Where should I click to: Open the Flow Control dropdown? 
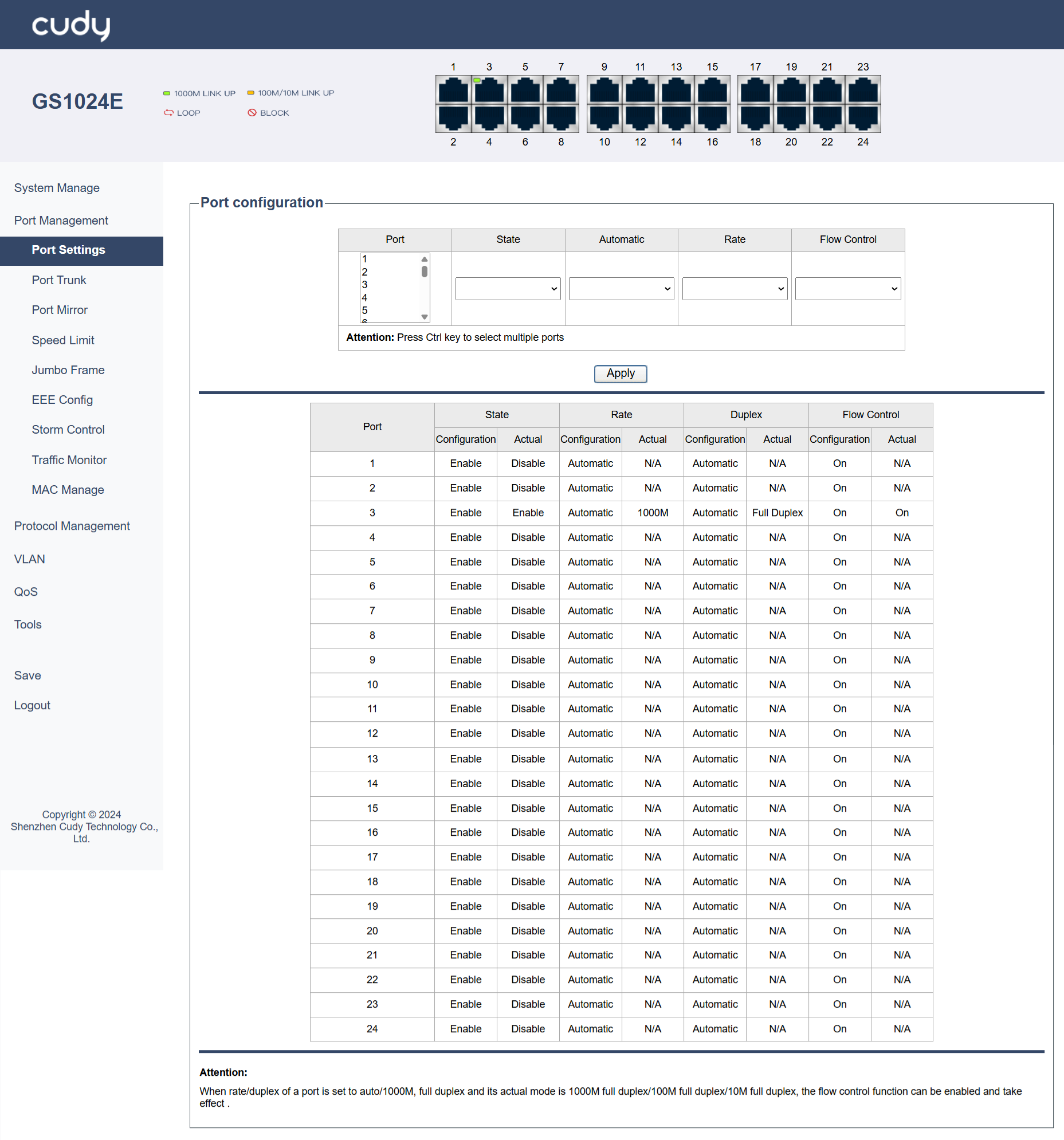point(847,289)
